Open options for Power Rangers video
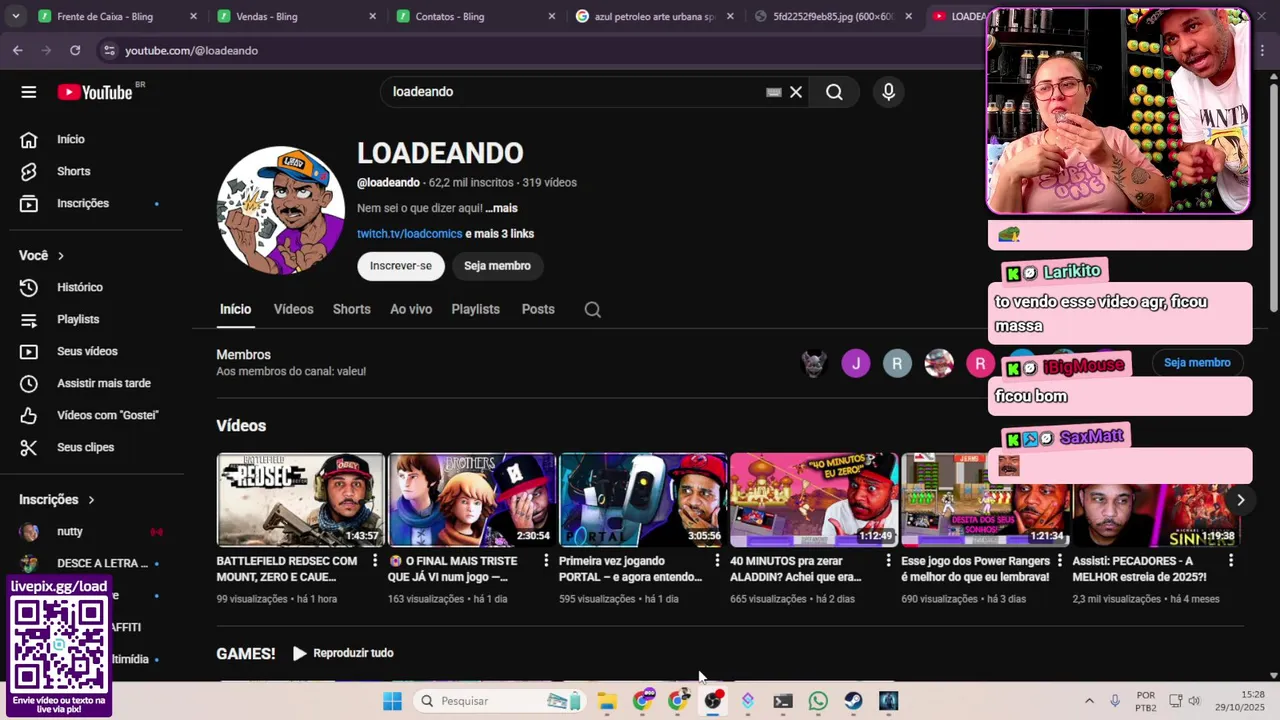The height and width of the screenshot is (720, 1280). [1060, 561]
